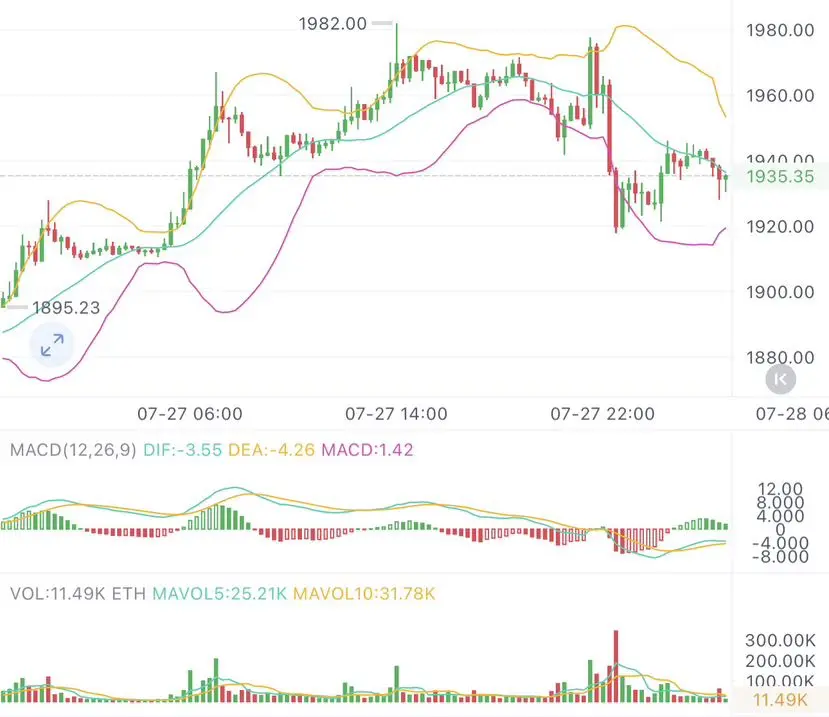Image resolution: width=829 pixels, height=717 pixels.
Task: Tap the tallest red volume bar
Action: [x=615, y=666]
